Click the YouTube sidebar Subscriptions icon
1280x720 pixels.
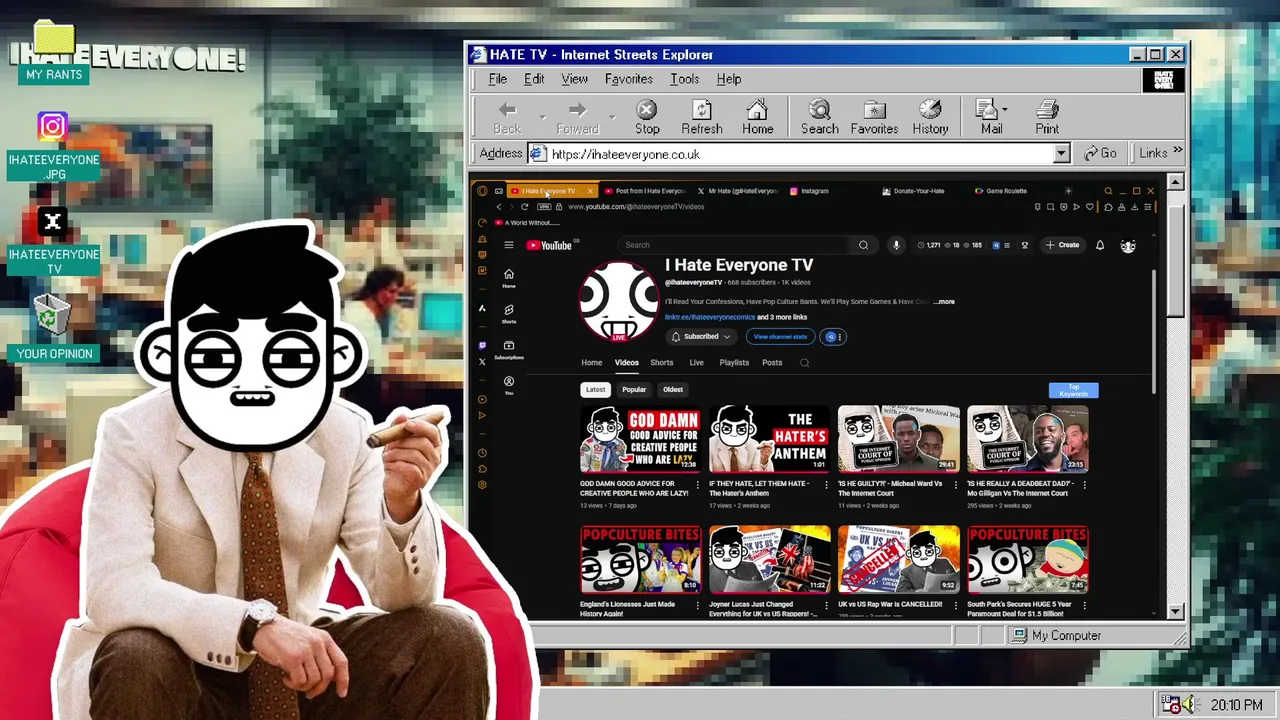click(x=508, y=349)
